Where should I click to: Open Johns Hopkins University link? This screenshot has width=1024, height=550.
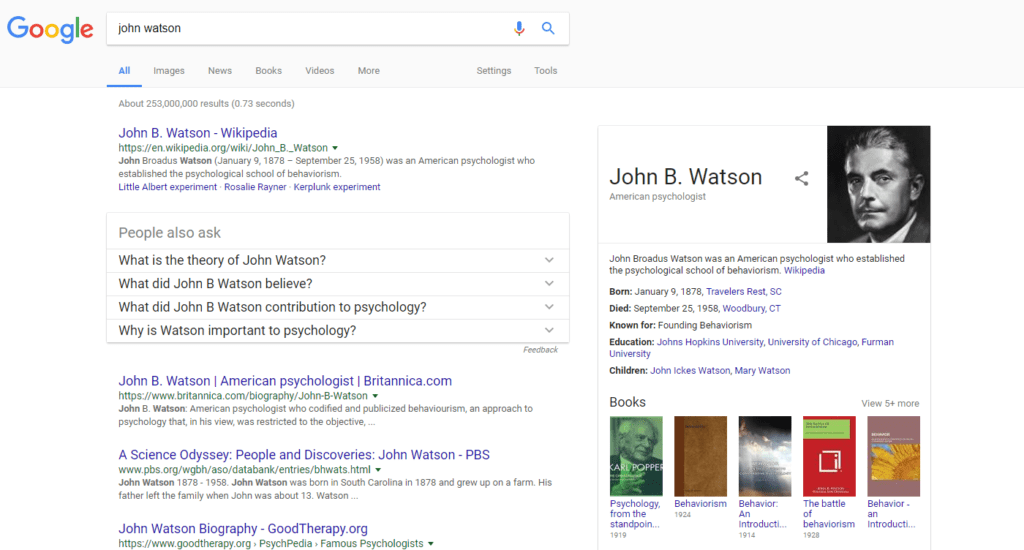710,342
